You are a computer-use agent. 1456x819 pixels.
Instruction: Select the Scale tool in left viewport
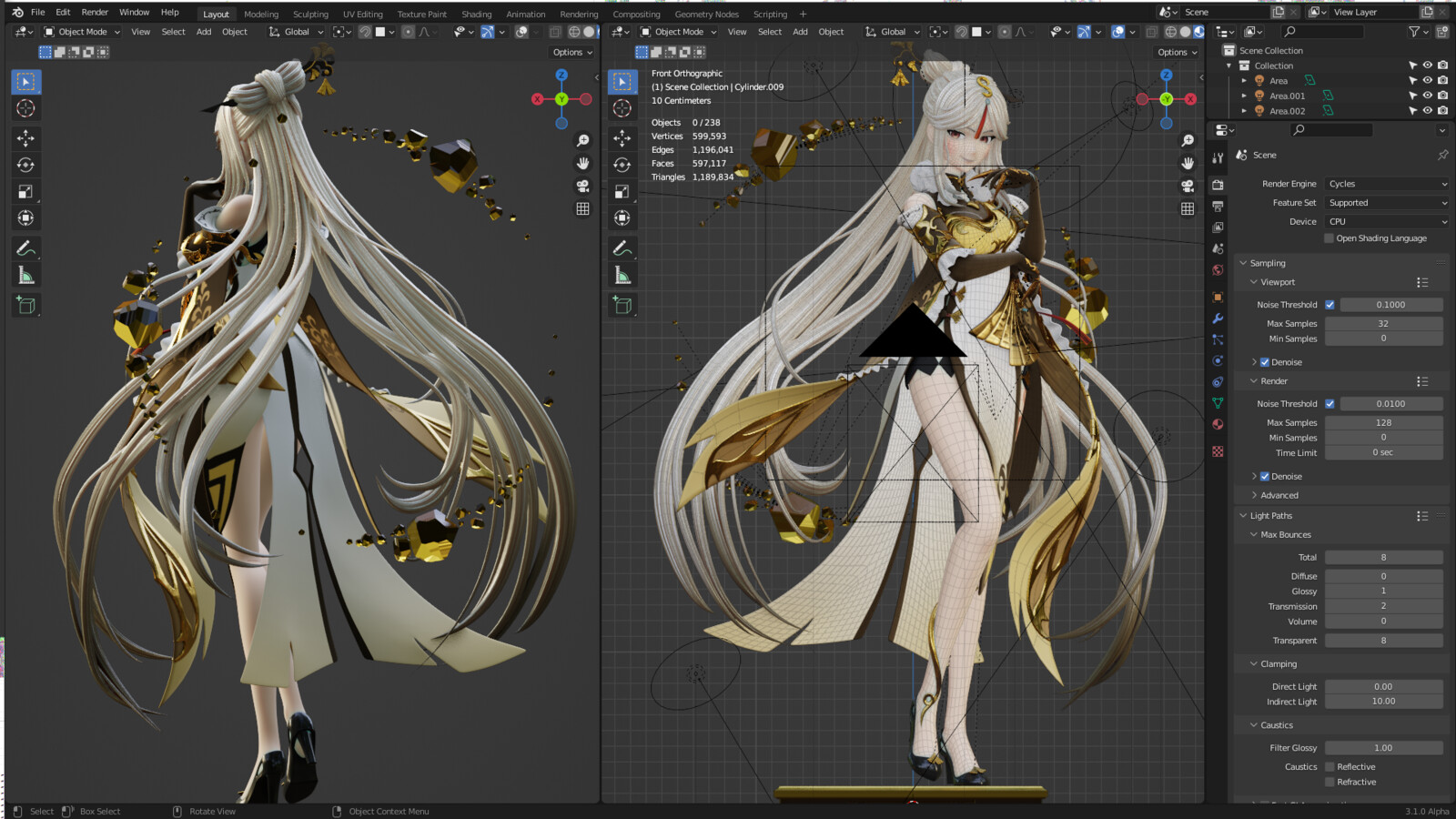25,191
